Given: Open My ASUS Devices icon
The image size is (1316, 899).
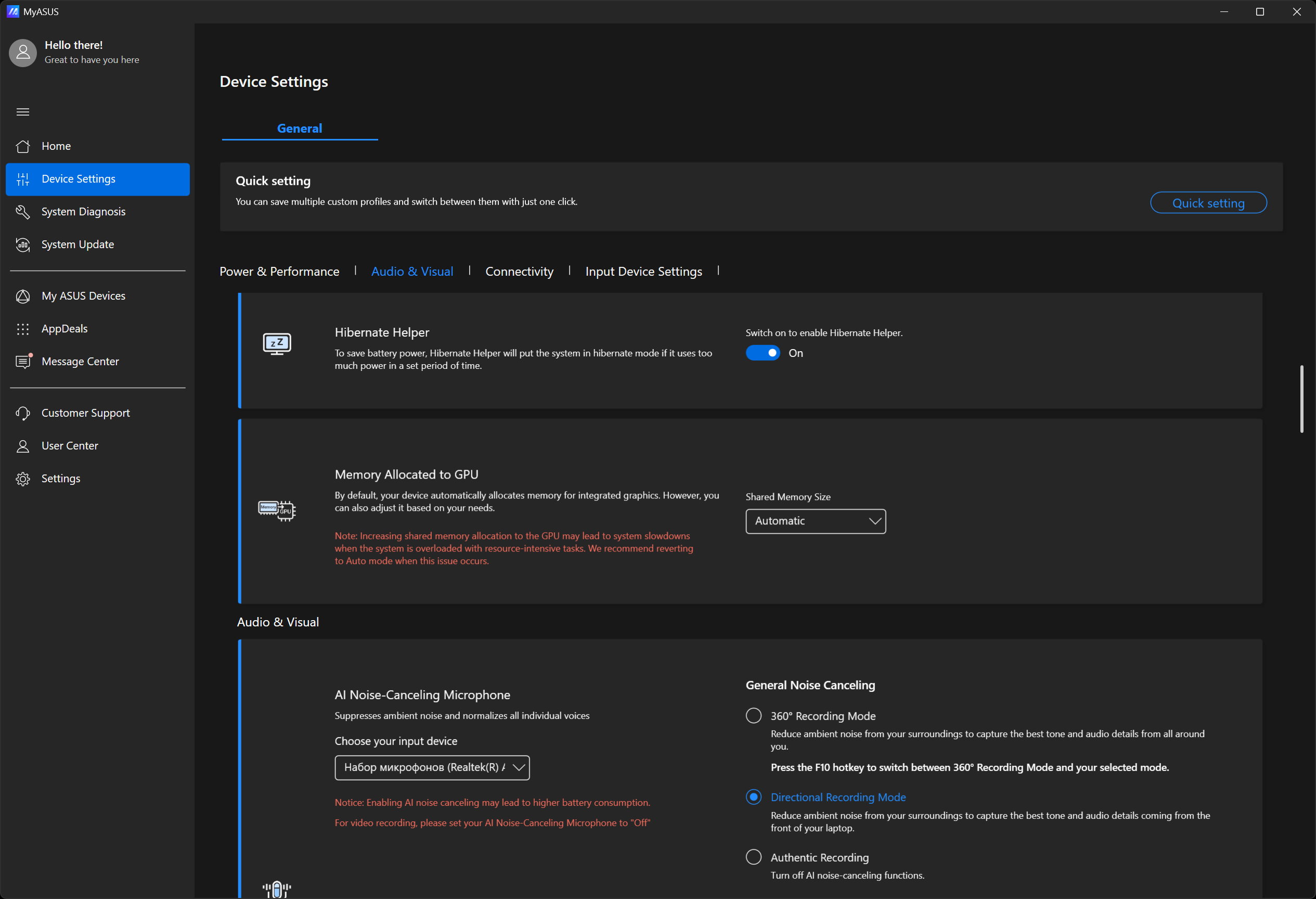Looking at the screenshot, I should [x=23, y=296].
